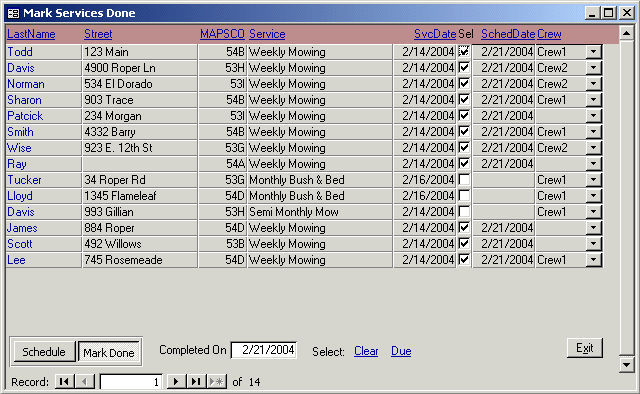Open Crew dropdown for 4900 Roper Ln row

coord(593,67)
